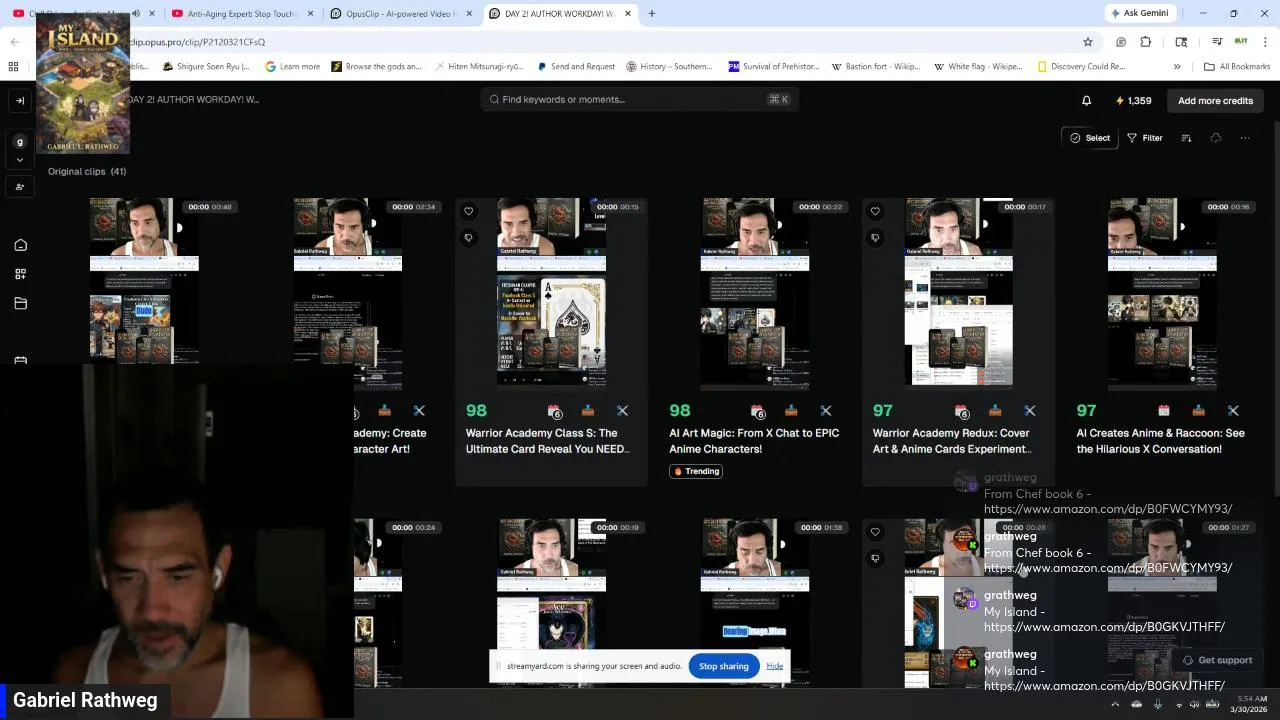Open the apps grid-plus icon in sidebar
1280x720 pixels.
20,274
